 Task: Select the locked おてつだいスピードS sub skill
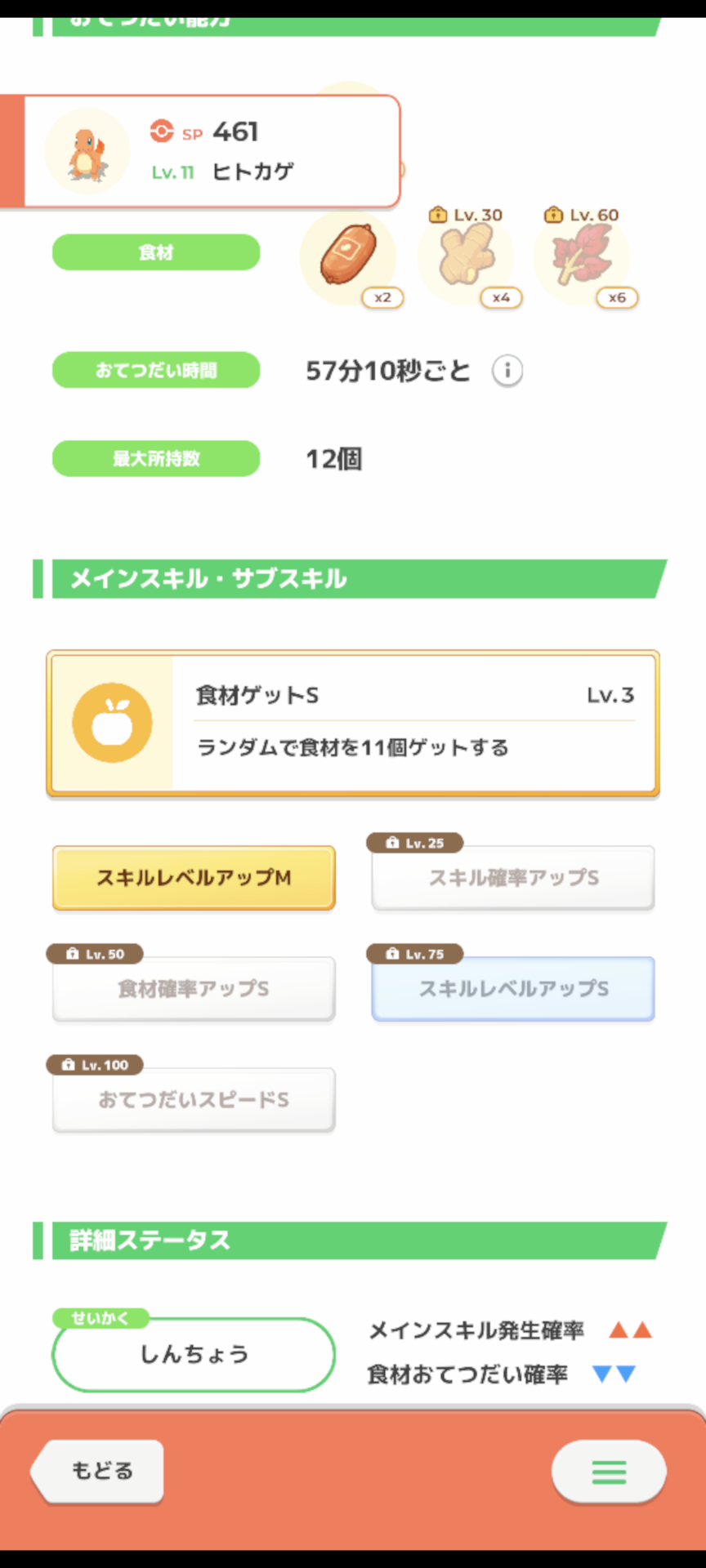(194, 1100)
